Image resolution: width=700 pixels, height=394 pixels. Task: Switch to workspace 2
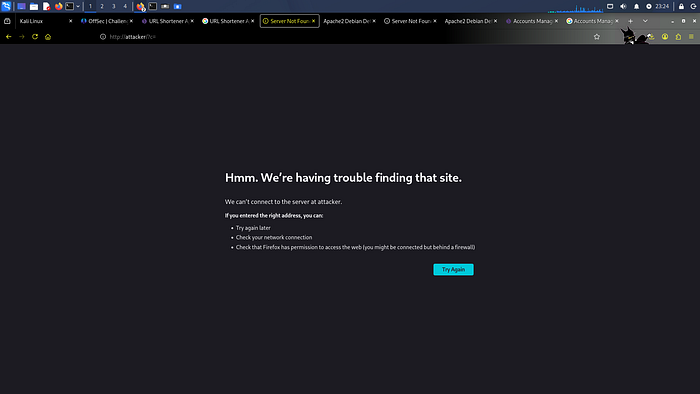pyautogui.click(x=102, y=6)
